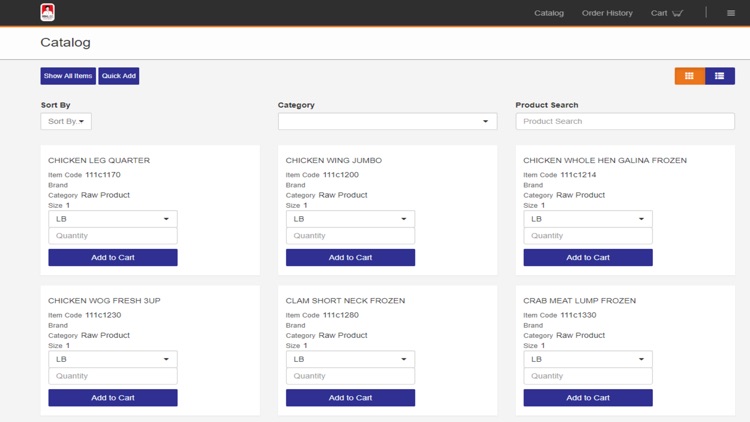The image size is (750, 422).
Task: Add Chicken Whole Hen Galina to cart
Action: pos(588,257)
